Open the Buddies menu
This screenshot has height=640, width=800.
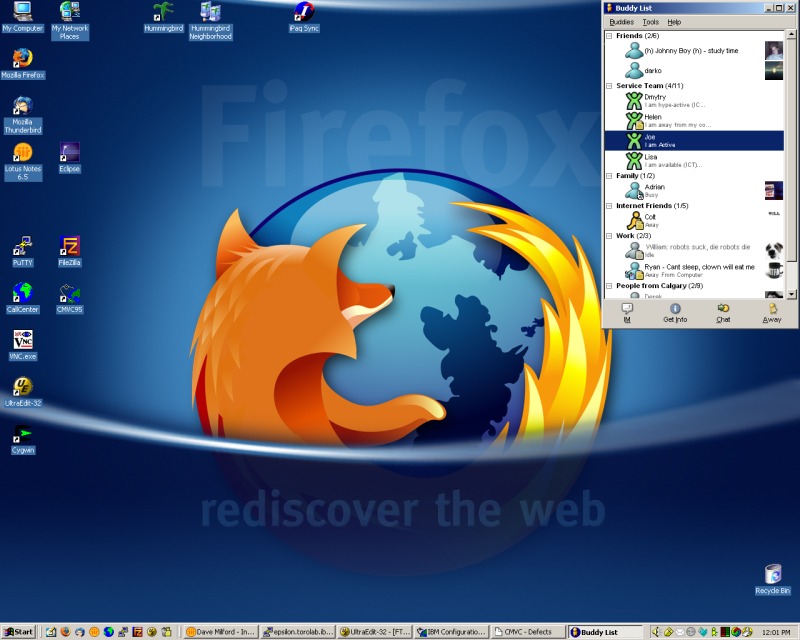621,21
